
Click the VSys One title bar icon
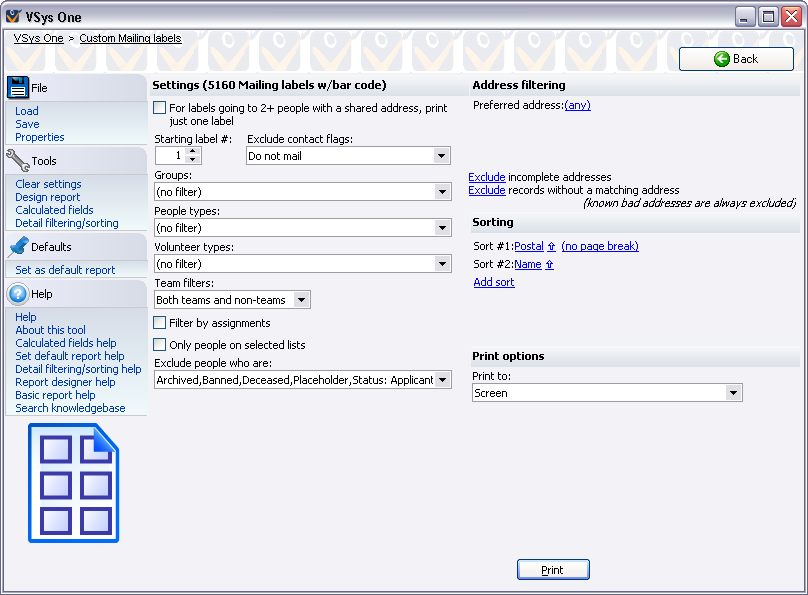(x=13, y=17)
